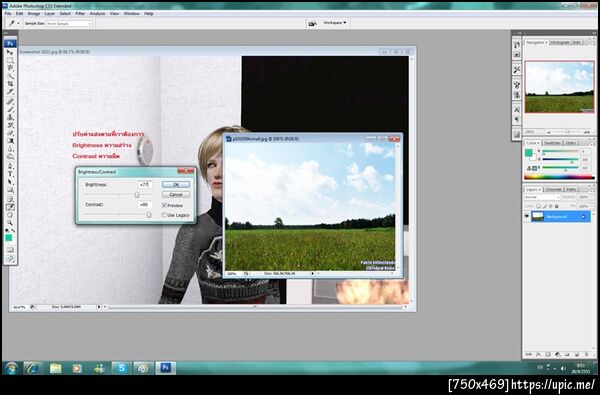The width and height of the screenshot is (600, 395).
Task: Click Cancel in Brightness/Contrast dialog
Action: 176,194
